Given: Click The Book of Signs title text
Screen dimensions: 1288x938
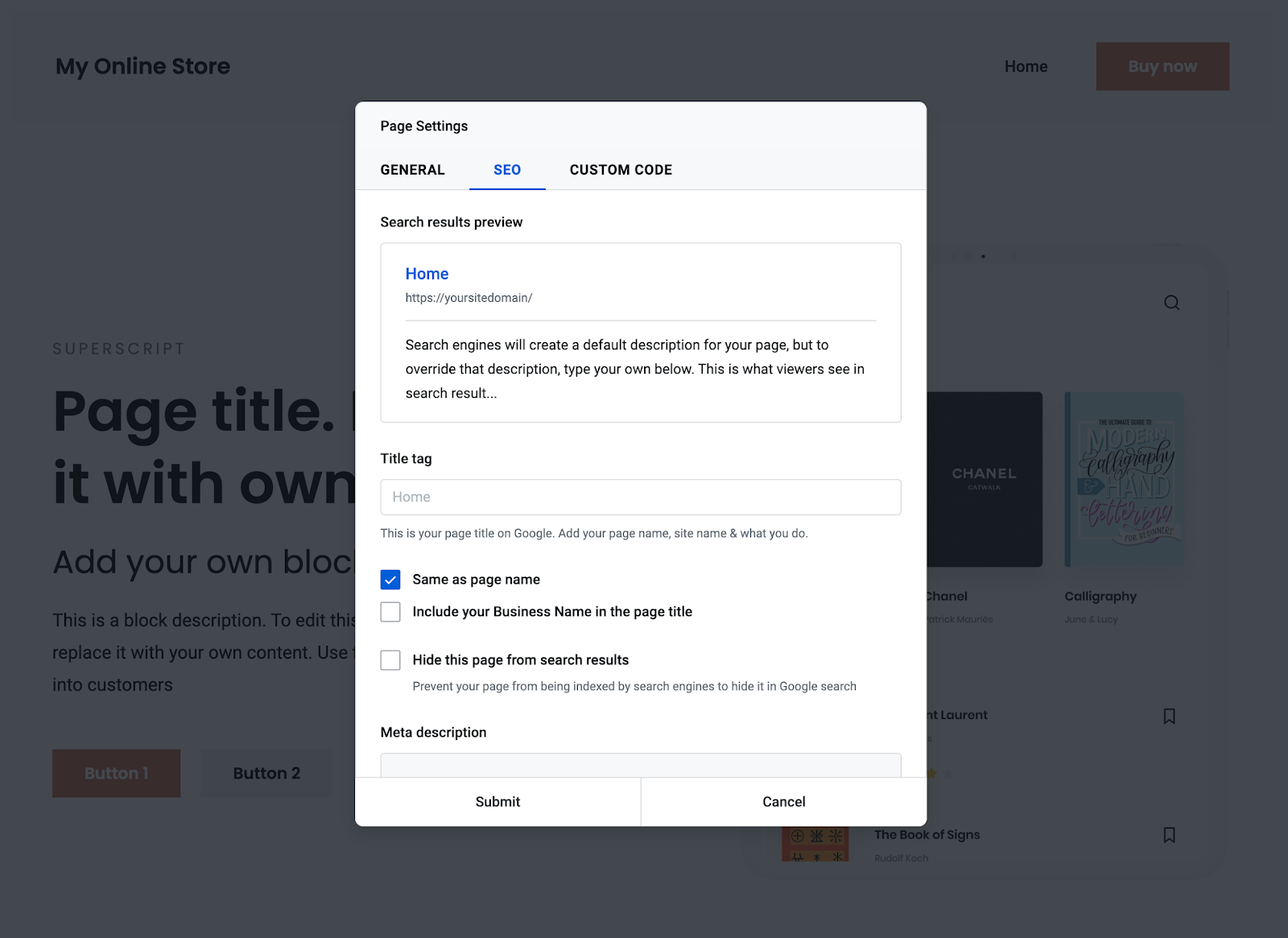Looking at the screenshot, I should [x=927, y=835].
